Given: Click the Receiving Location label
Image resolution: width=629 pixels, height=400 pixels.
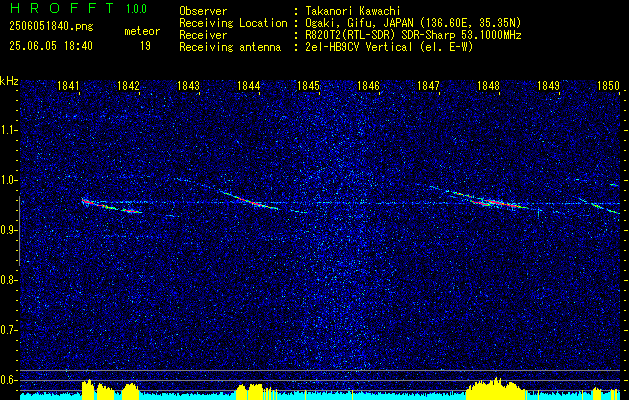Looking at the screenshot, I should tap(233, 23).
